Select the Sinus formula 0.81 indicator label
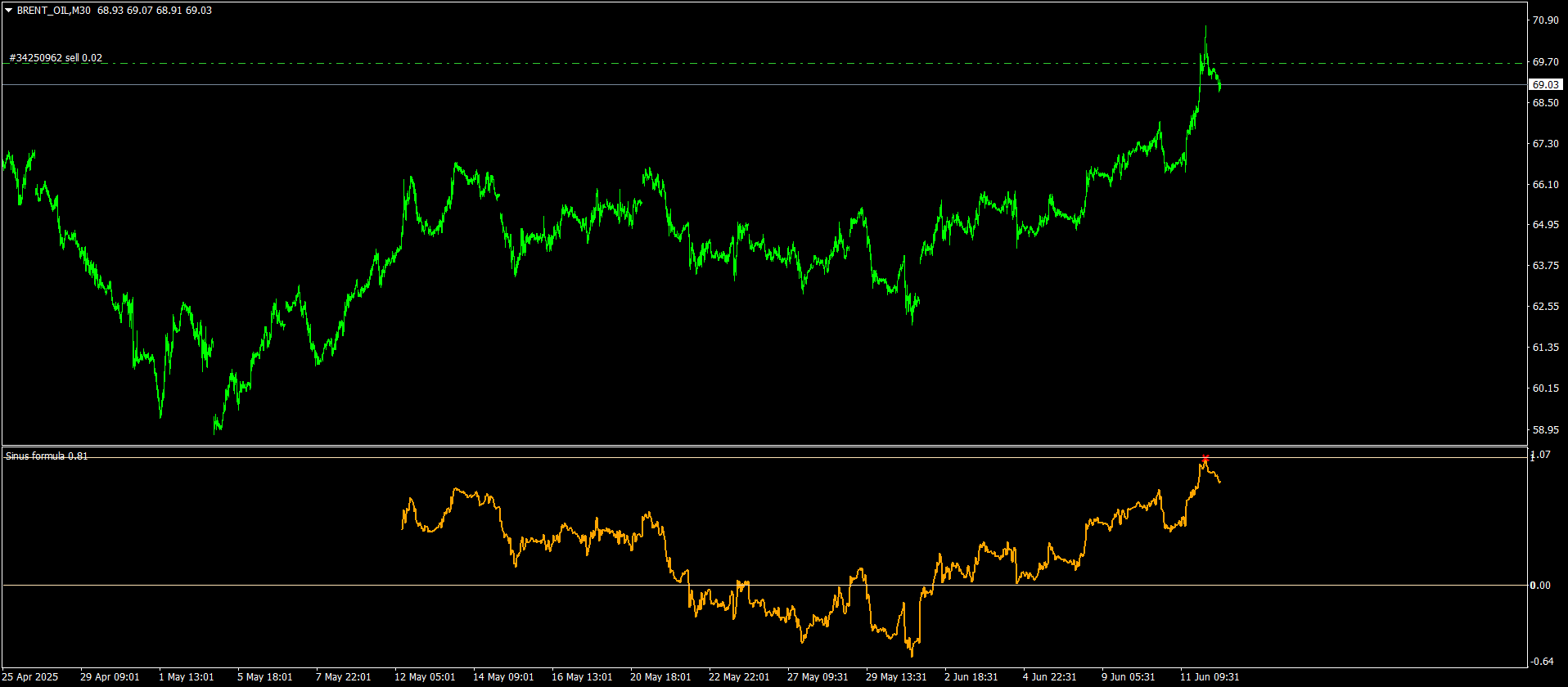Image resolution: width=1568 pixels, height=687 pixels. pyautogui.click(x=47, y=456)
